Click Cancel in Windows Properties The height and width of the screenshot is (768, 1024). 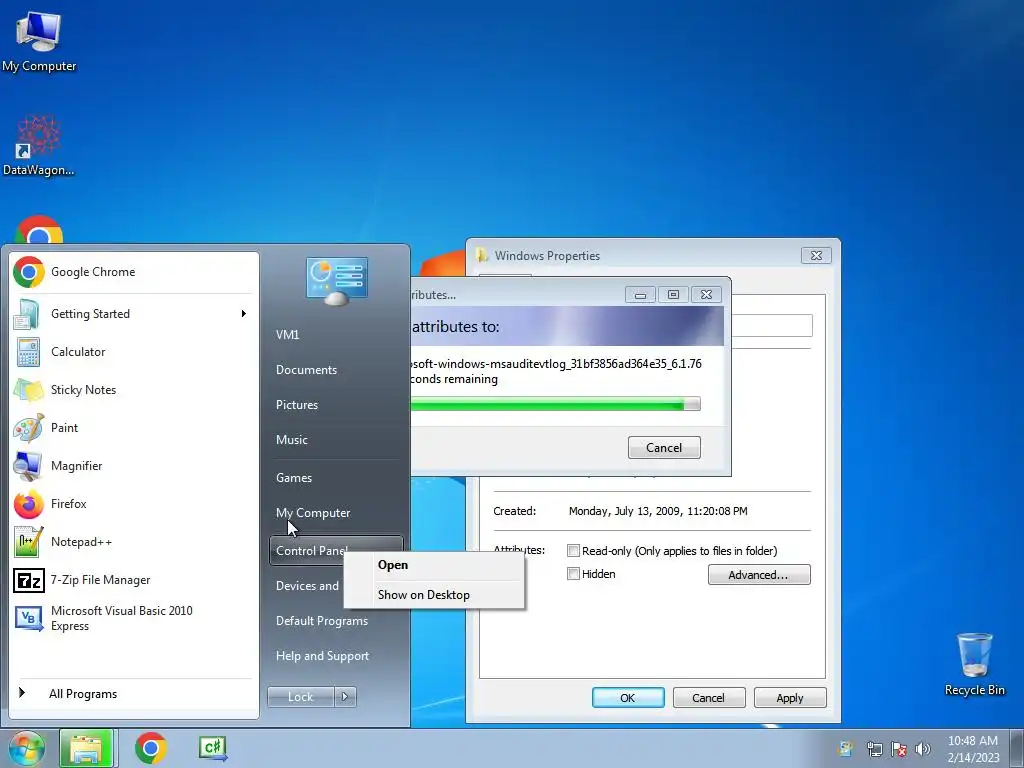[x=709, y=697]
